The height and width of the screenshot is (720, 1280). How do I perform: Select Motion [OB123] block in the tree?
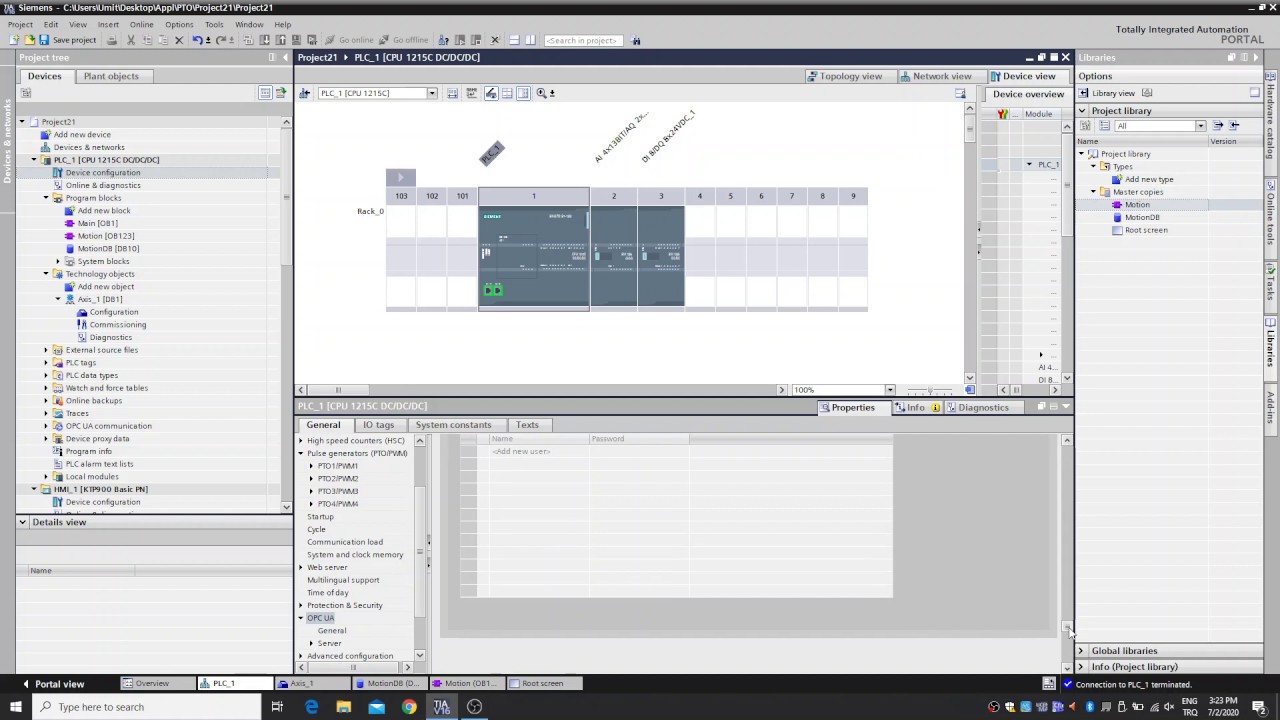coord(105,236)
